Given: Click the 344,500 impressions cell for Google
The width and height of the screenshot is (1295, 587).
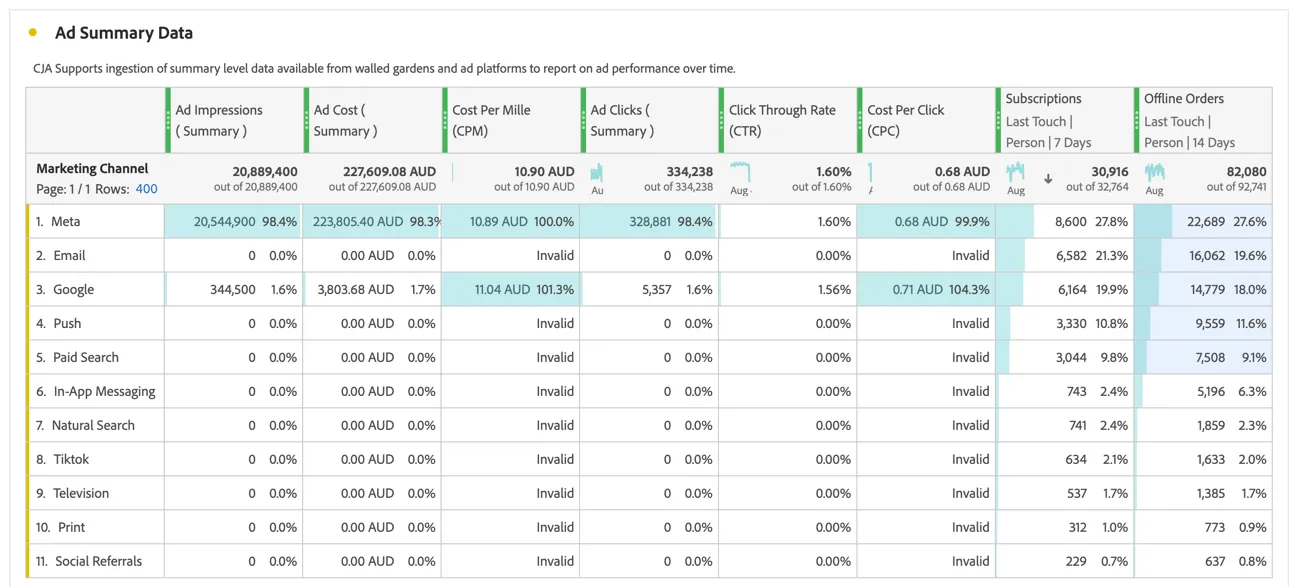Looking at the screenshot, I should coord(234,289).
